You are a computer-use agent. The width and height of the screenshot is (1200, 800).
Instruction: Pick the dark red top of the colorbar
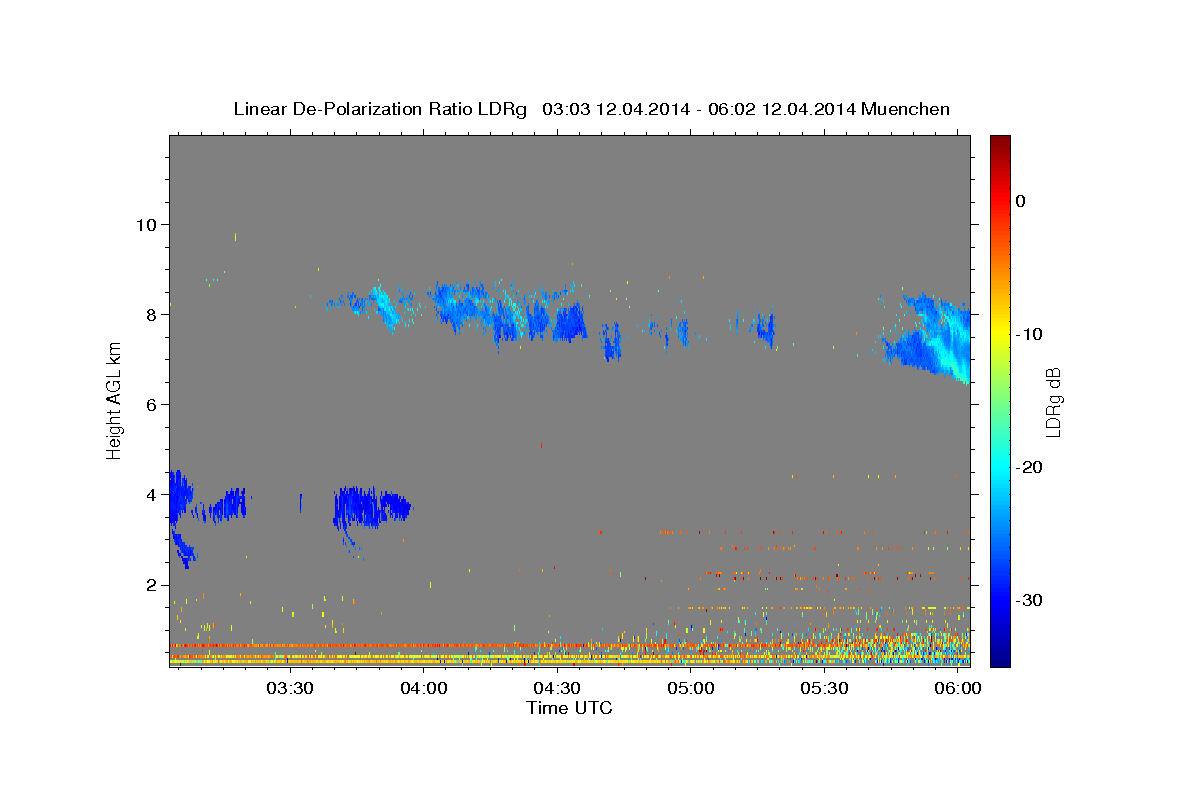(x=1000, y=141)
